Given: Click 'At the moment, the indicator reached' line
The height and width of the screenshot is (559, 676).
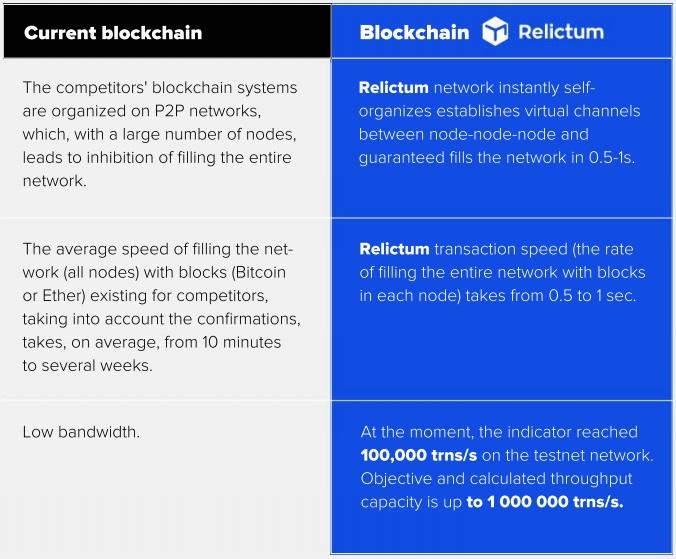Looking at the screenshot, I should tap(499, 432).
